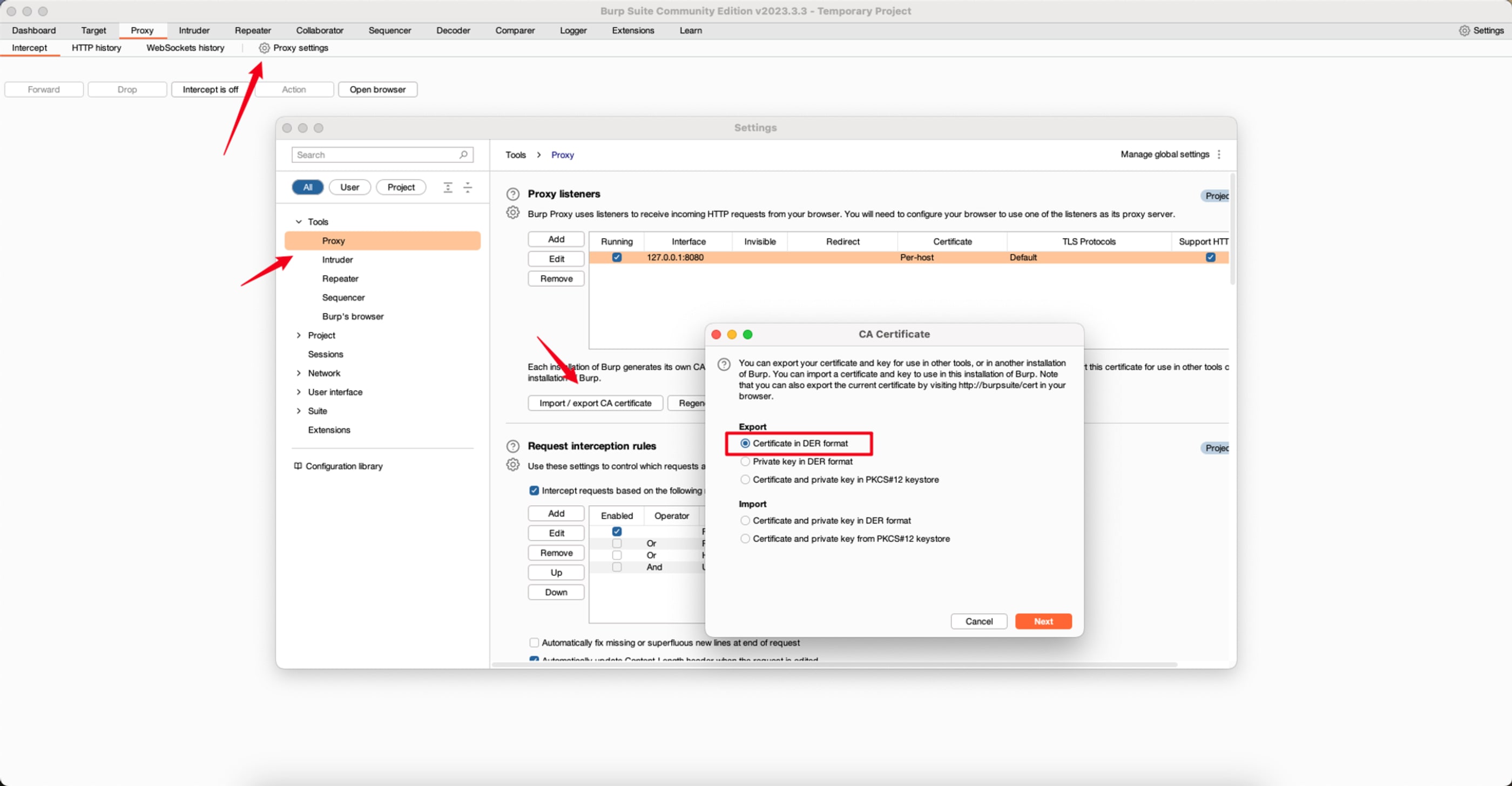Collapse the Tools tree section
The width and height of the screenshot is (1512, 786).
click(298, 222)
